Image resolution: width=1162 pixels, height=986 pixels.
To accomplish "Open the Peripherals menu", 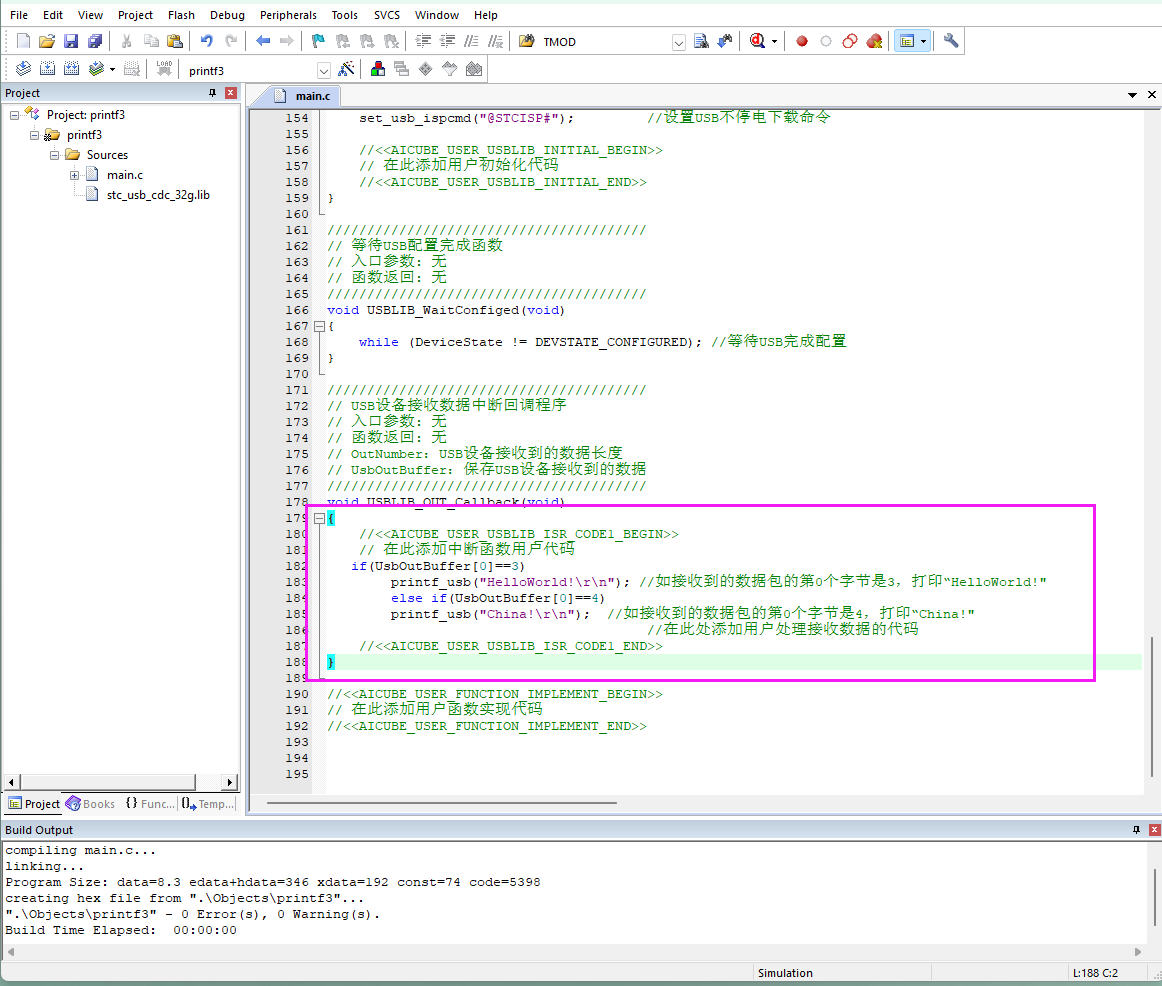I will tap(288, 15).
